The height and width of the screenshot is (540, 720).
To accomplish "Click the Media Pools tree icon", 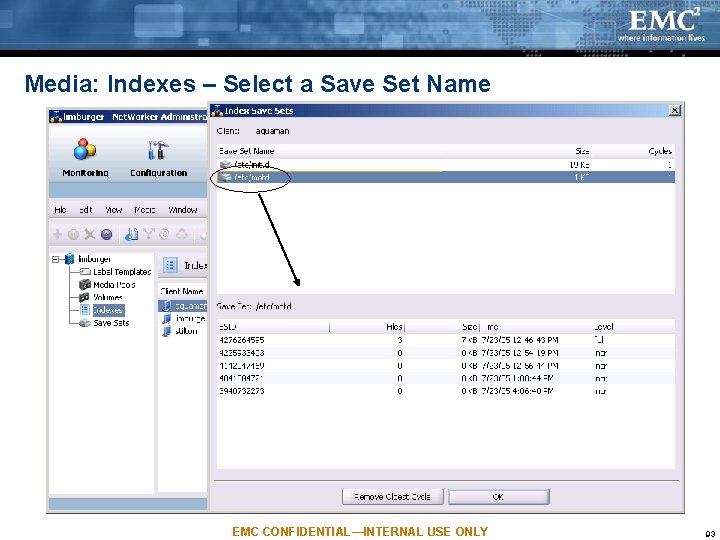I will 85,285.
